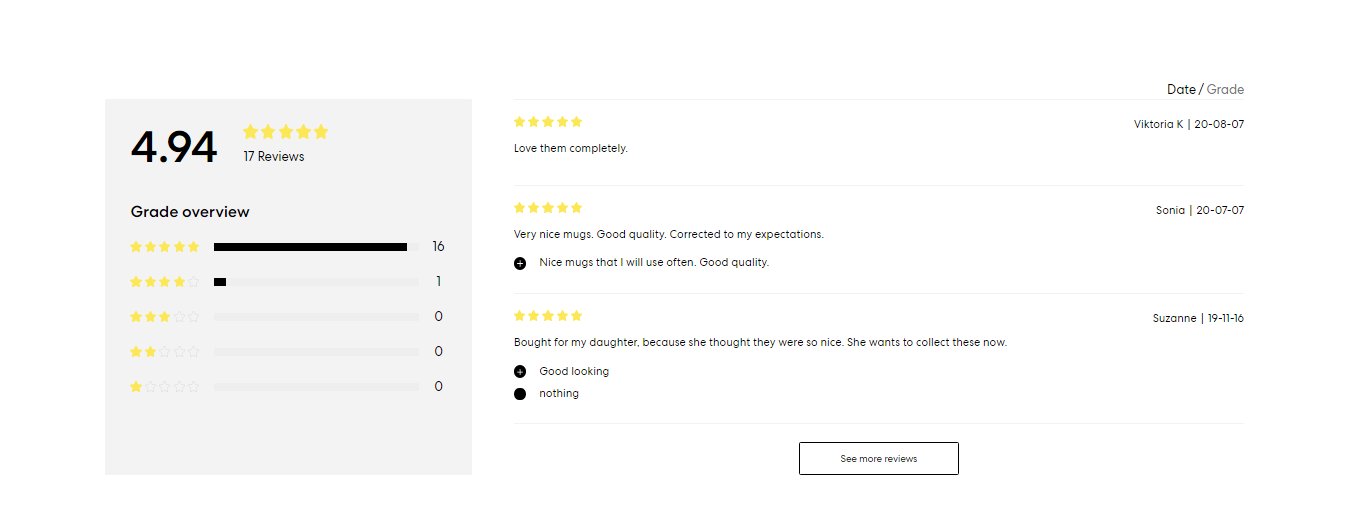Image resolution: width=1347 pixels, height=521 pixels.
Task: Click the four-star rating progress bar
Action: [x=316, y=282]
